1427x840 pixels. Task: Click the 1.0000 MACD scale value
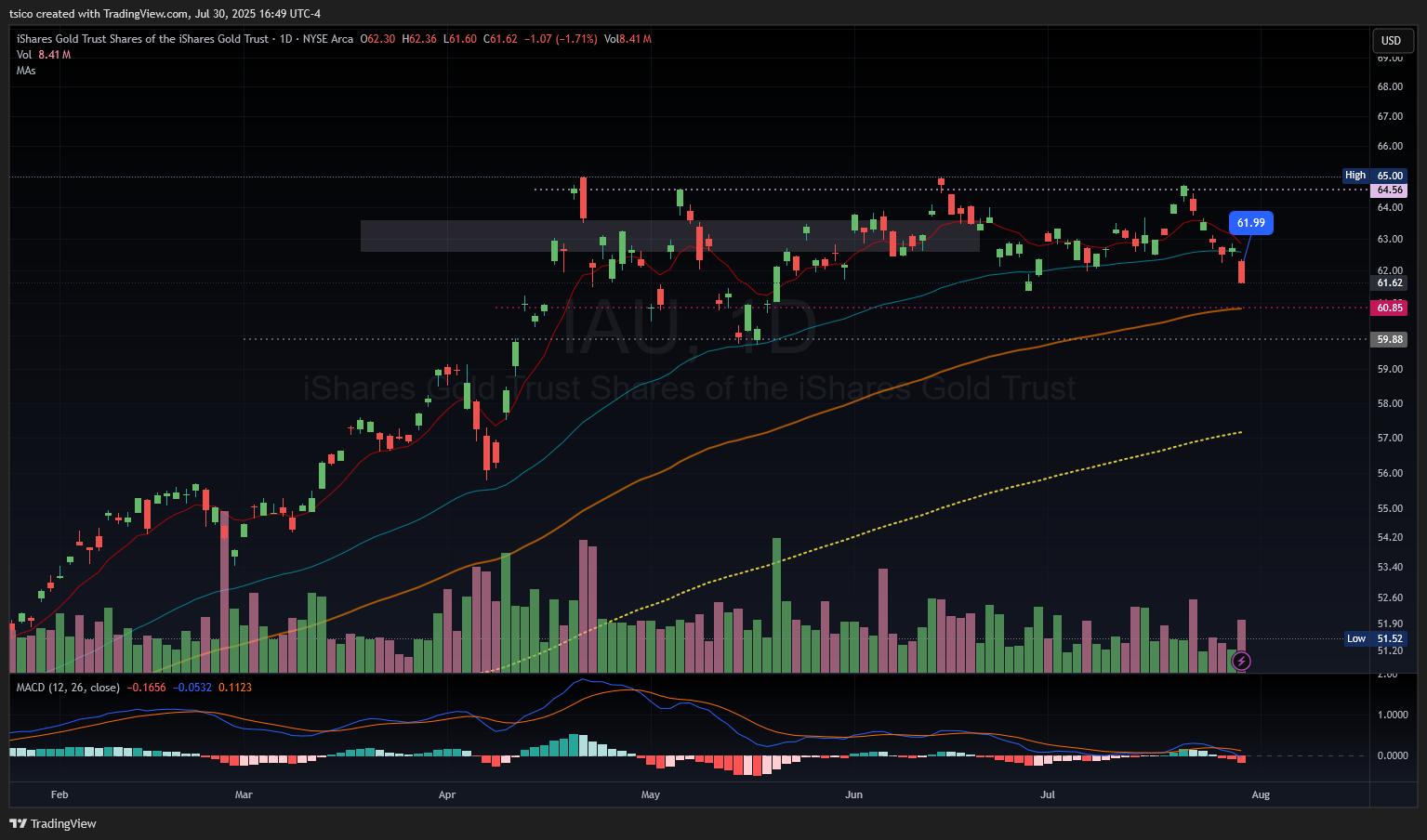click(1393, 715)
